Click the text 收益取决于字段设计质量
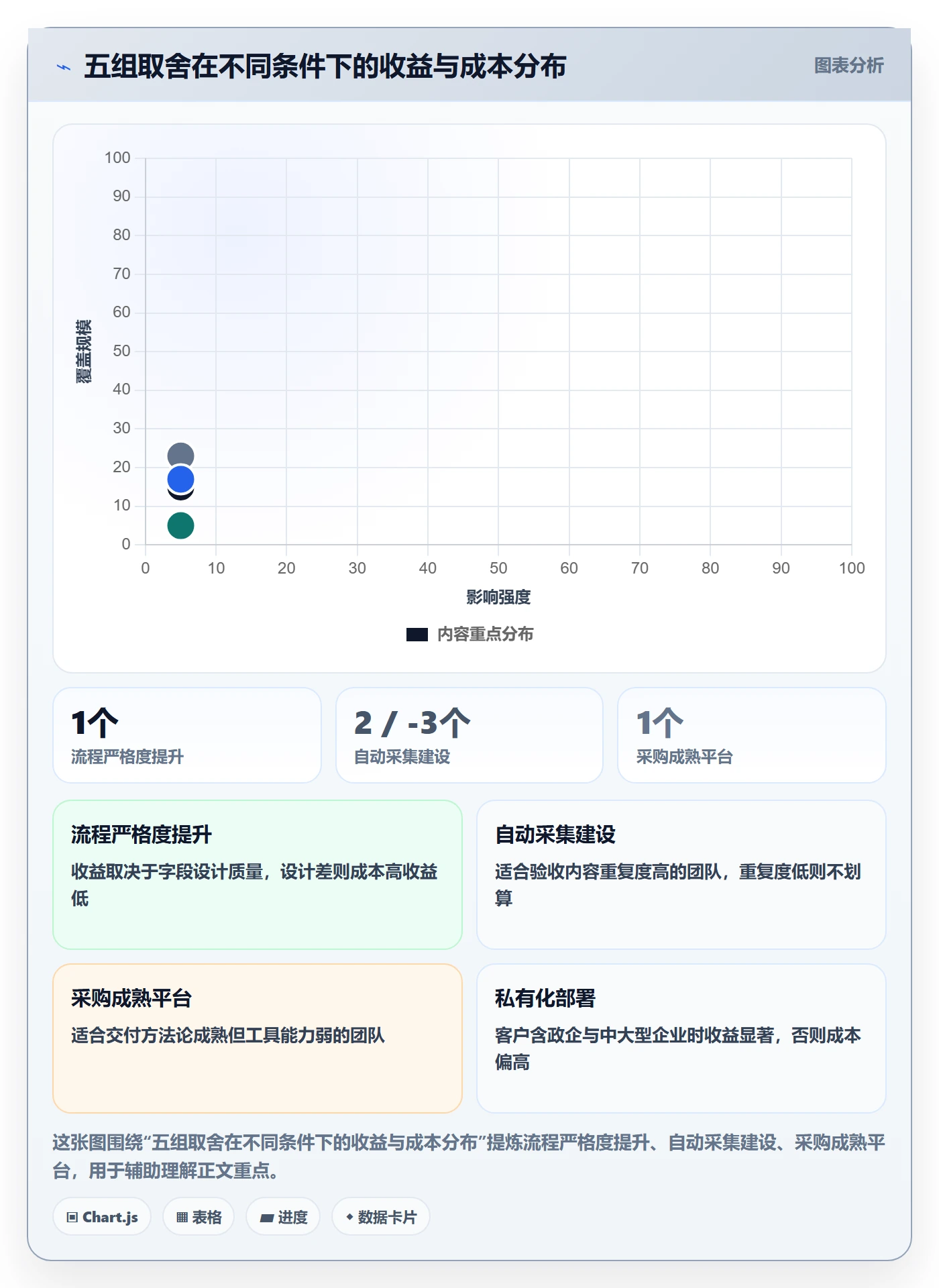The width and height of the screenshot is (939, 1288). (167, 871)
